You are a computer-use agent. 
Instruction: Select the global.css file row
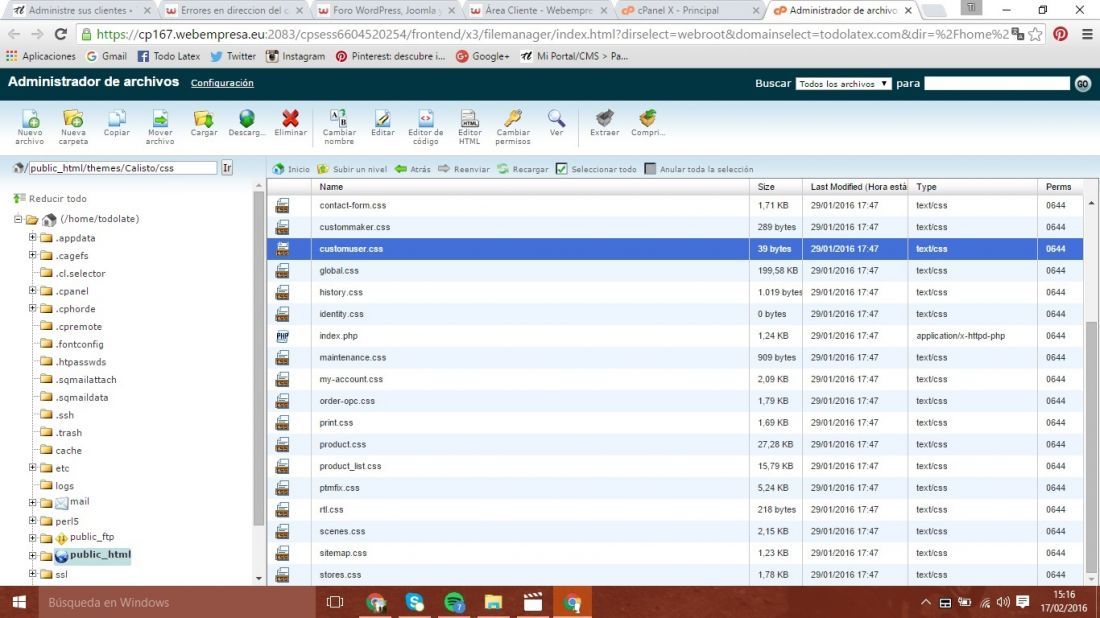(675, 271)
